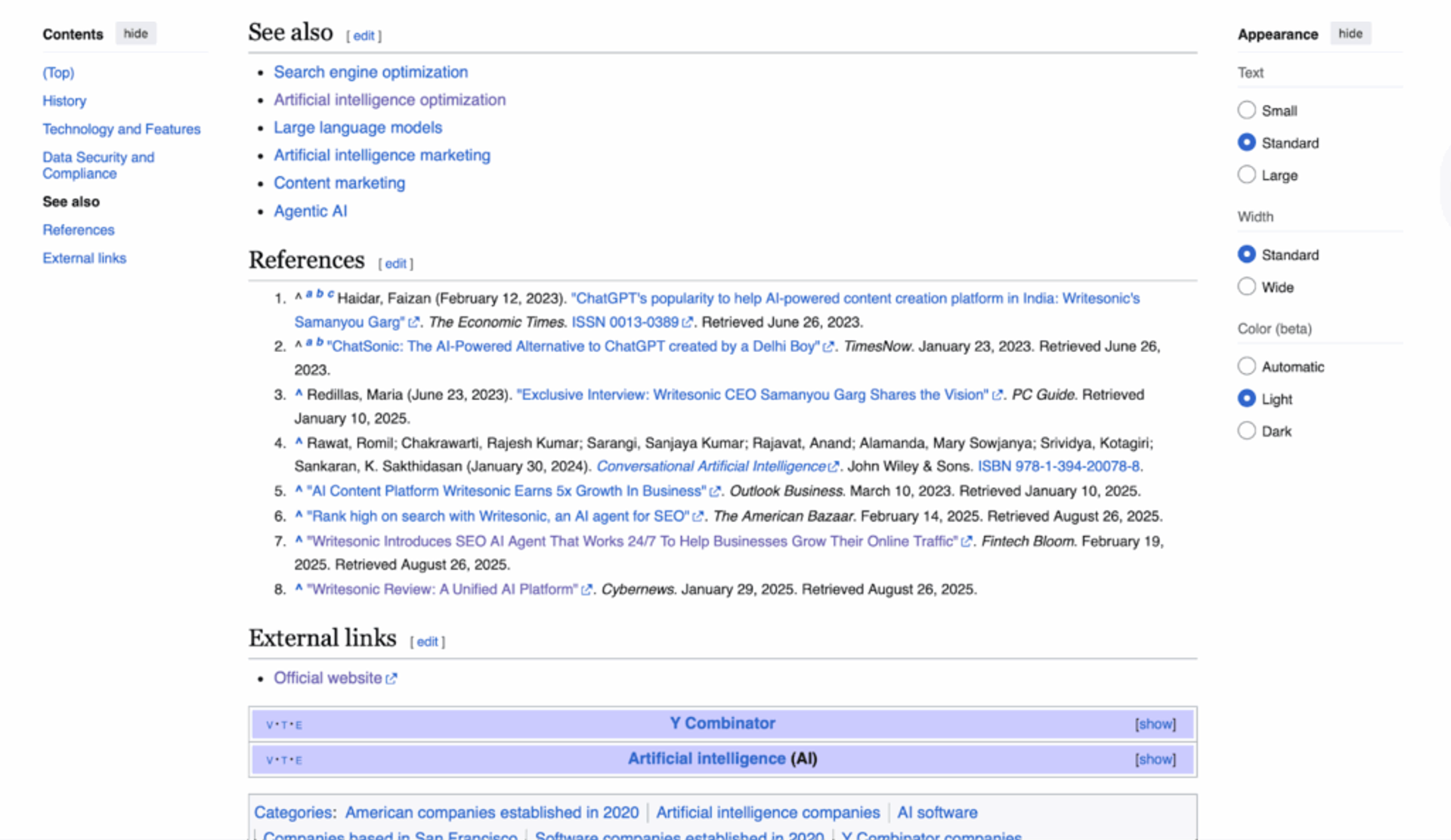The height and width of the screenshot is (840, 1451).
Task: Jump back via reference 2 backlink b
Action: 320,342
